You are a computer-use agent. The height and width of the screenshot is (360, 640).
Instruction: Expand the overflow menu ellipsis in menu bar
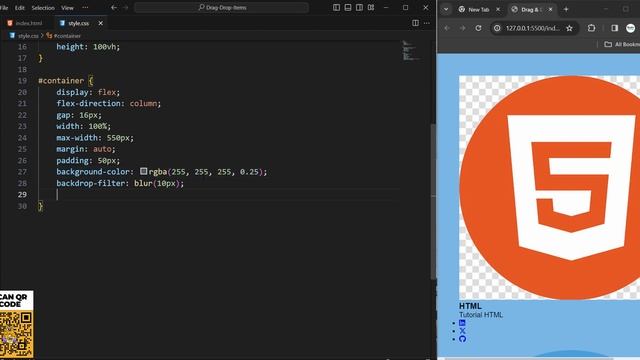85,7
